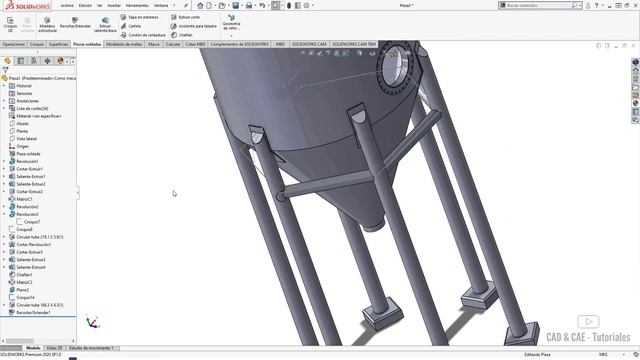Expand the Revolución1 feature

[4, 161]
